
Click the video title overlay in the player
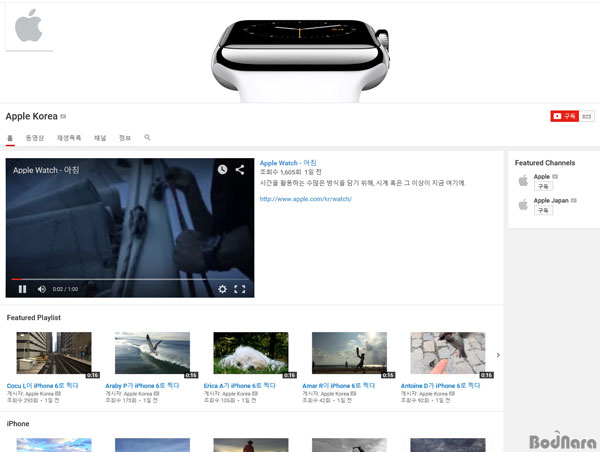point(46,170)
